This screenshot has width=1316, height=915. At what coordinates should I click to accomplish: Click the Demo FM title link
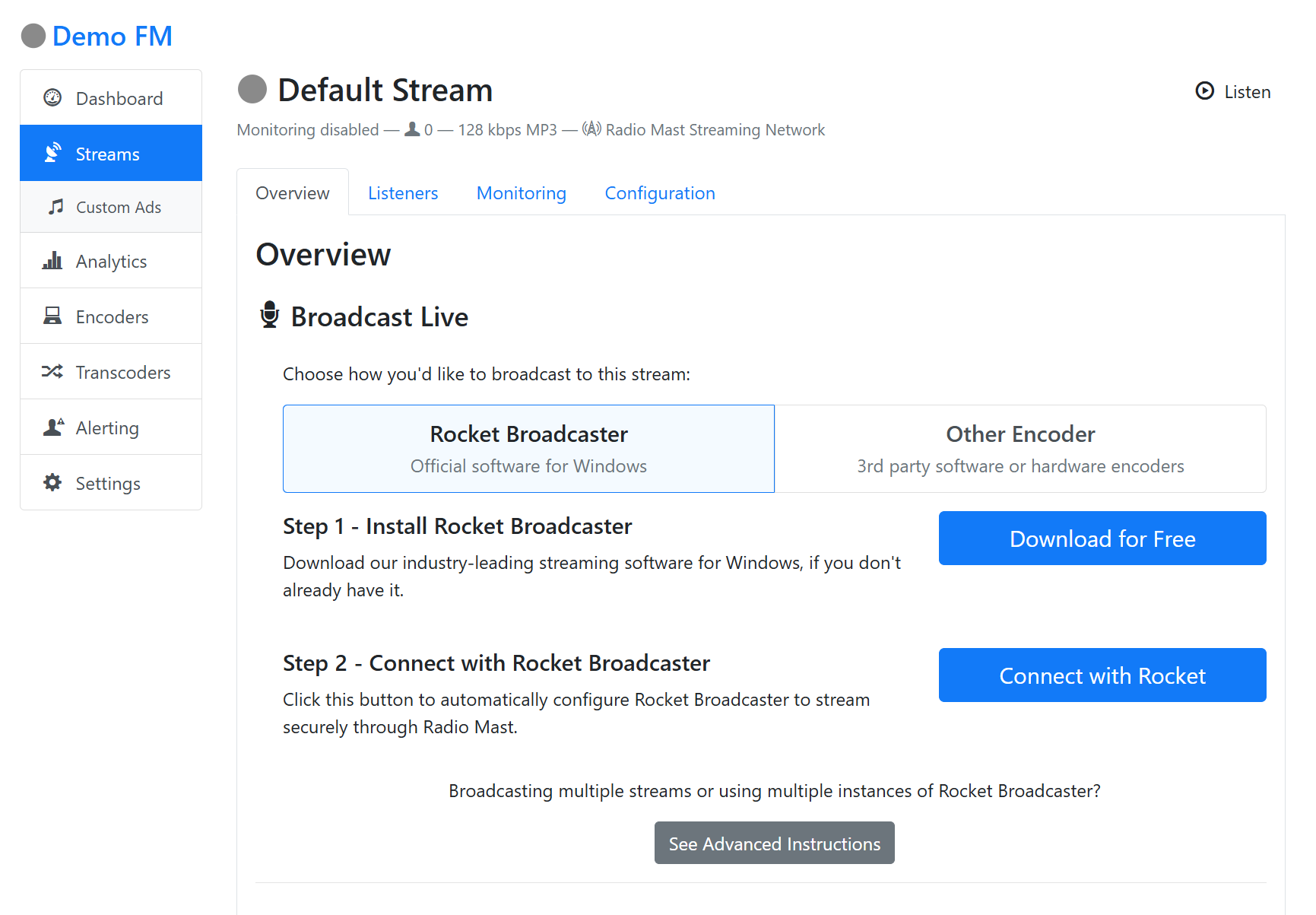[113, 36]
